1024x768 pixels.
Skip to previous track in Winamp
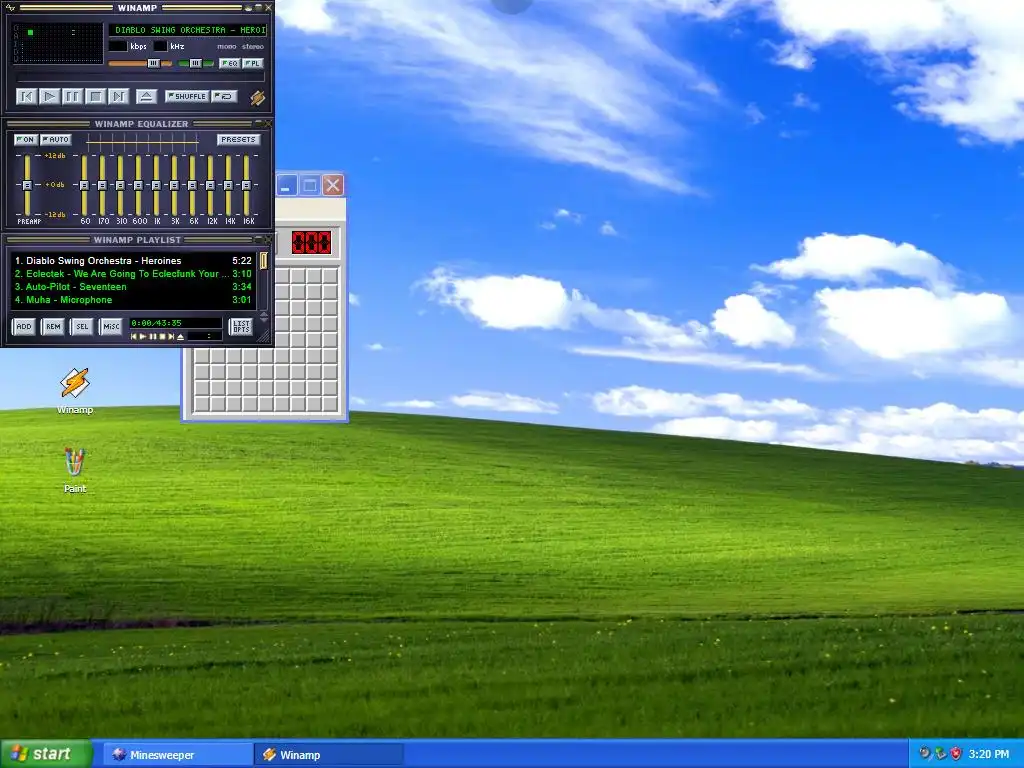(26, 97)
